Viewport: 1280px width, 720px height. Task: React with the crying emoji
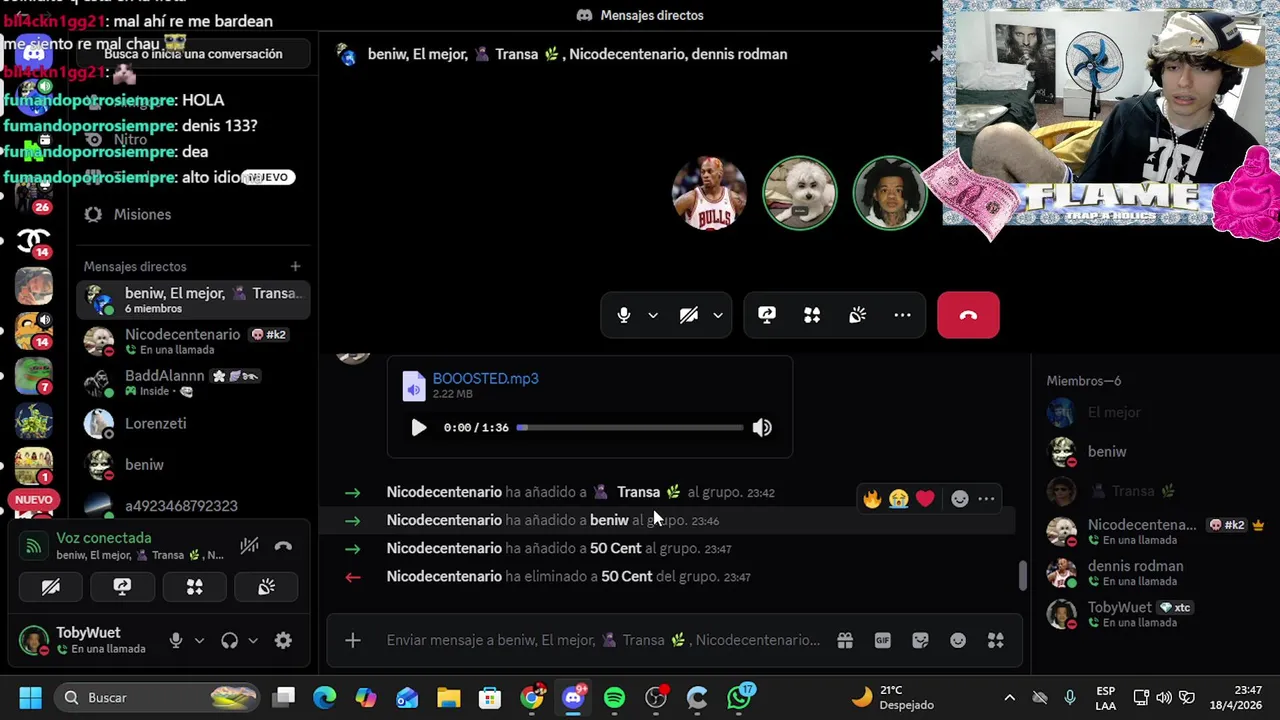[899, 498]
